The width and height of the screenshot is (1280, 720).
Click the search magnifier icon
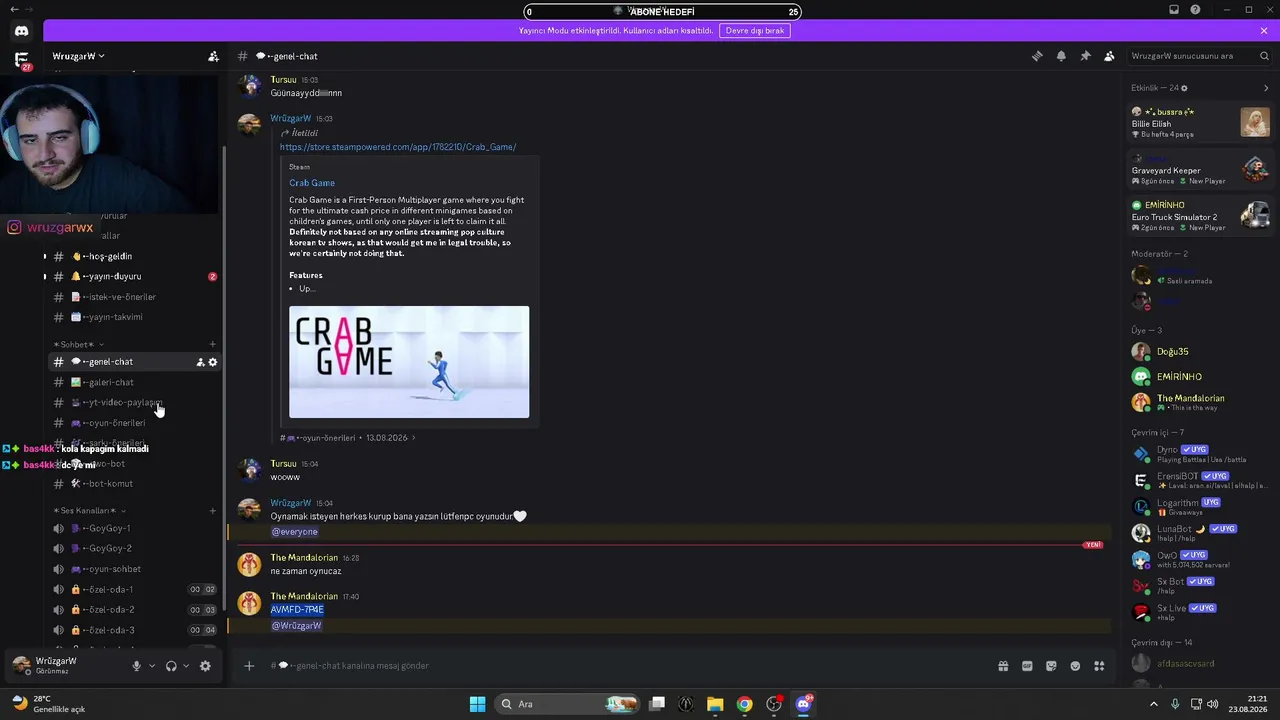(x=1264, y=56)
